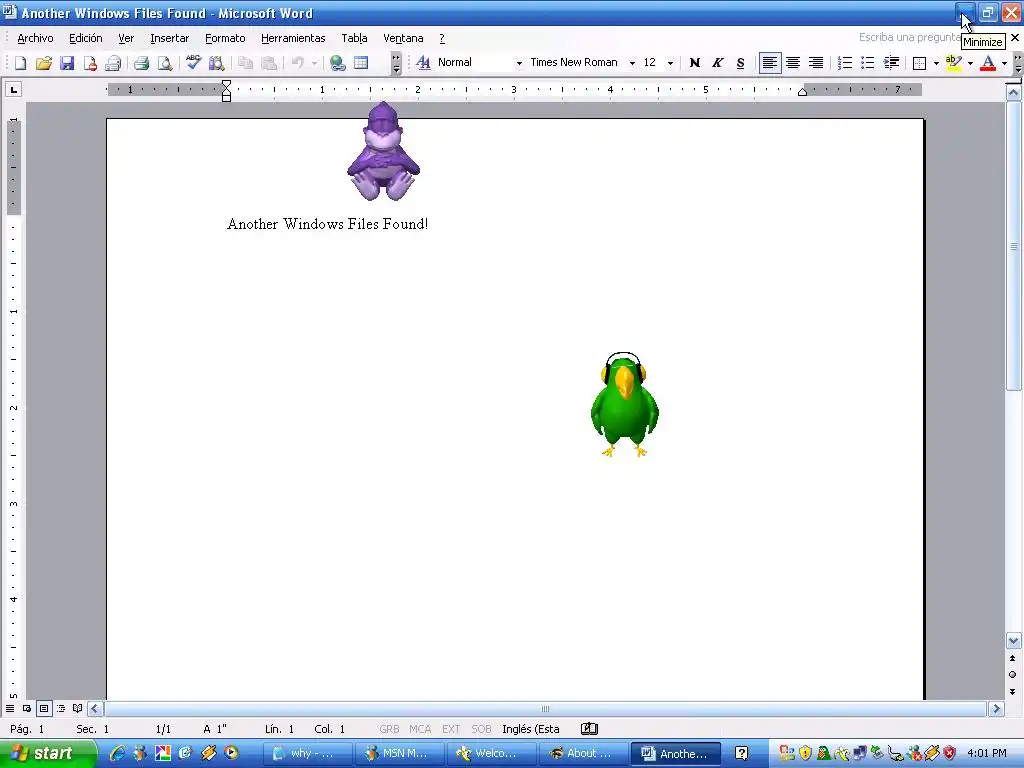Switch to the Welco... taskbar window
The image size is (1024, 768).
492,753
